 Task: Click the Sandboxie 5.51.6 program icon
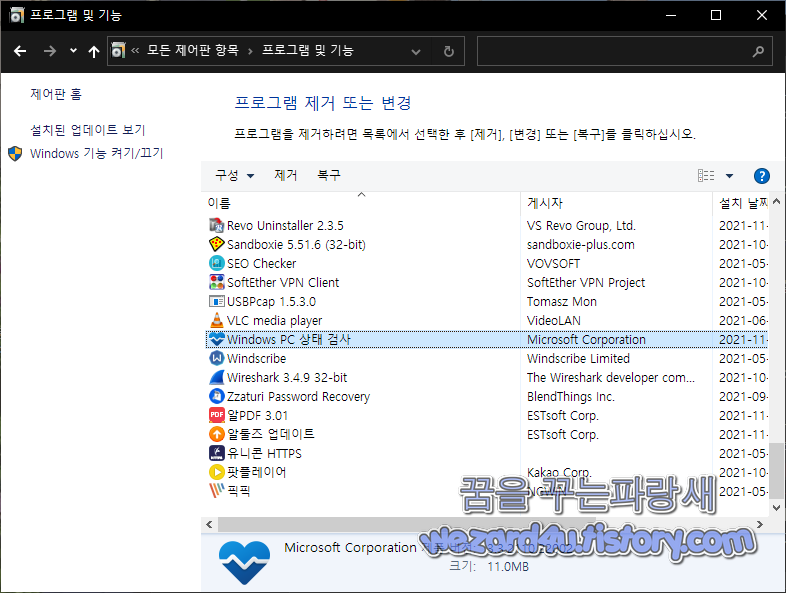pyautogui.click(x=216, y=245)
